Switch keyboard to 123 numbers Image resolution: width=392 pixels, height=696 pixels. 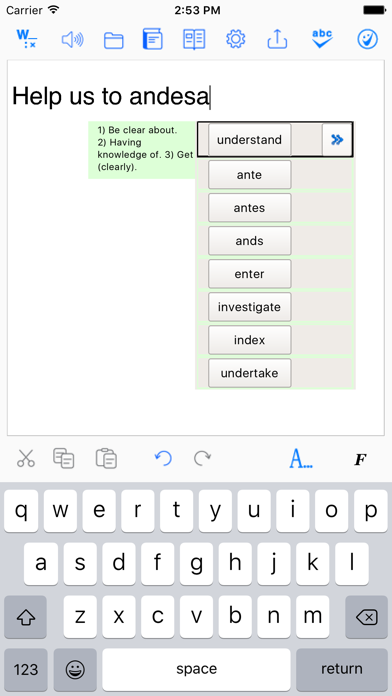tap(26, 669)
